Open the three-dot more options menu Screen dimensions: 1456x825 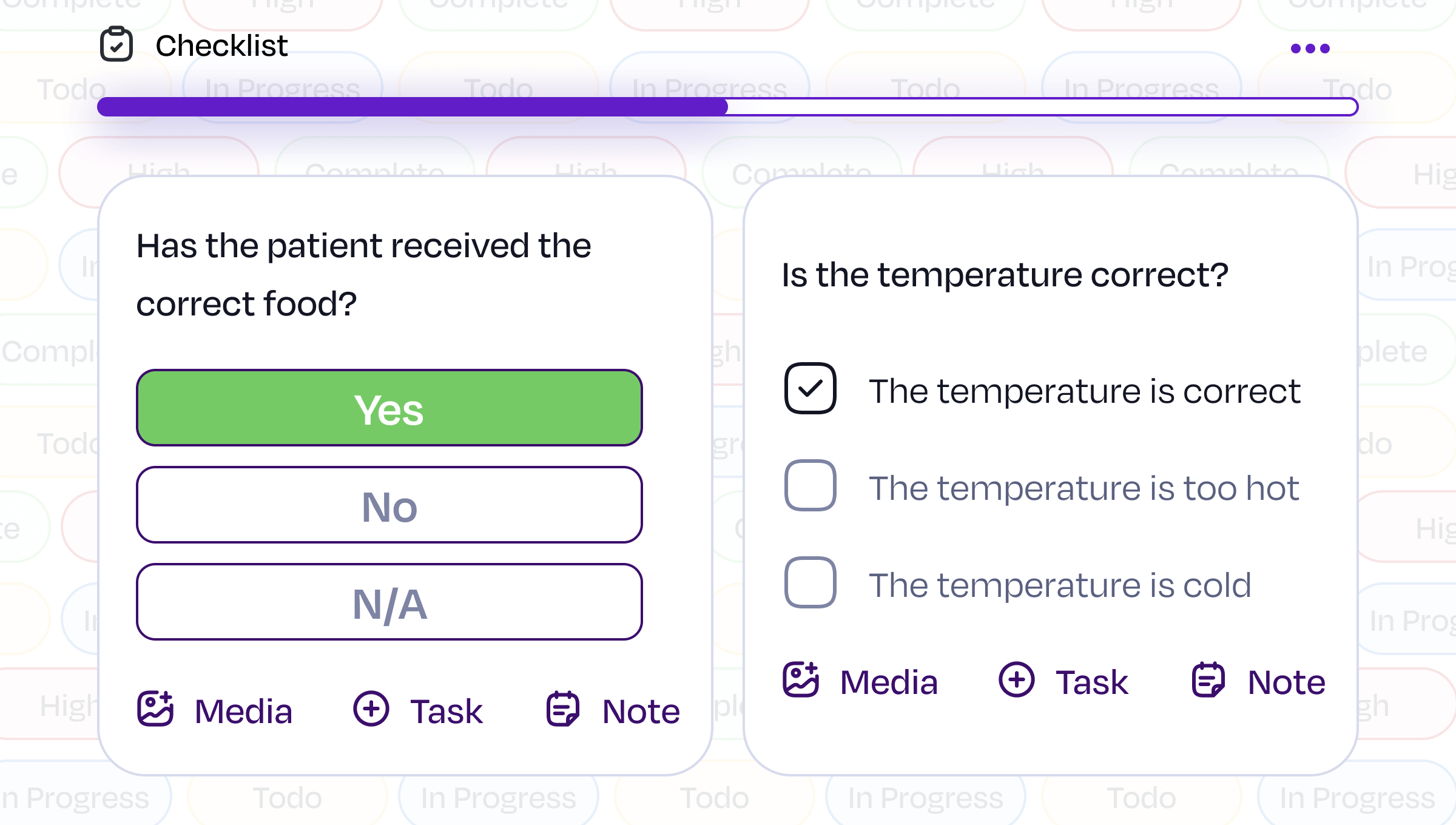pyautogui.click(x=1310, y=49)
